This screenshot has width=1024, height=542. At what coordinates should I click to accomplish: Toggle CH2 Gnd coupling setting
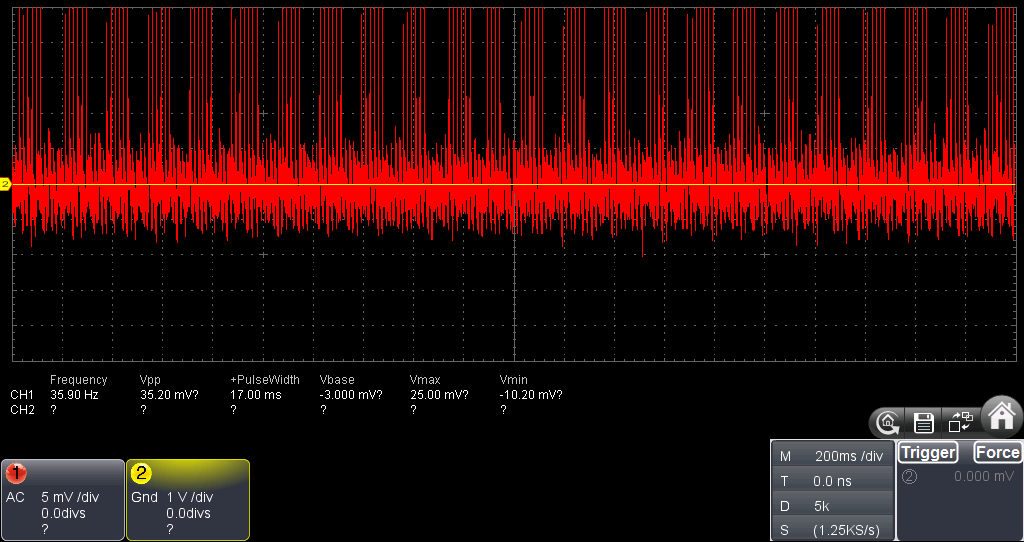(x=144, y=497)
